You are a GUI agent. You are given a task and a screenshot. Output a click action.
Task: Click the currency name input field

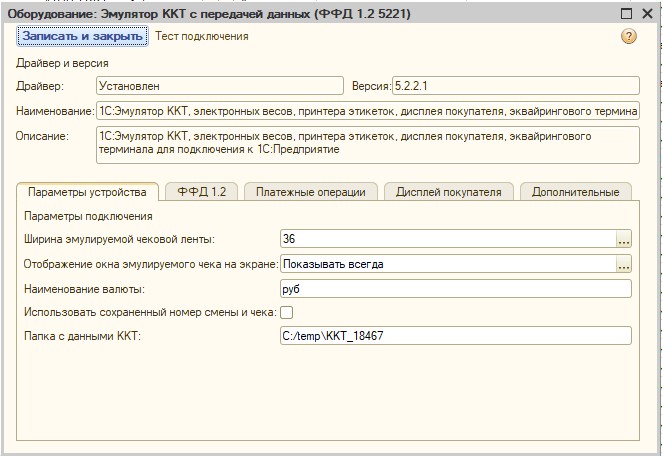[x=456, y=289]
